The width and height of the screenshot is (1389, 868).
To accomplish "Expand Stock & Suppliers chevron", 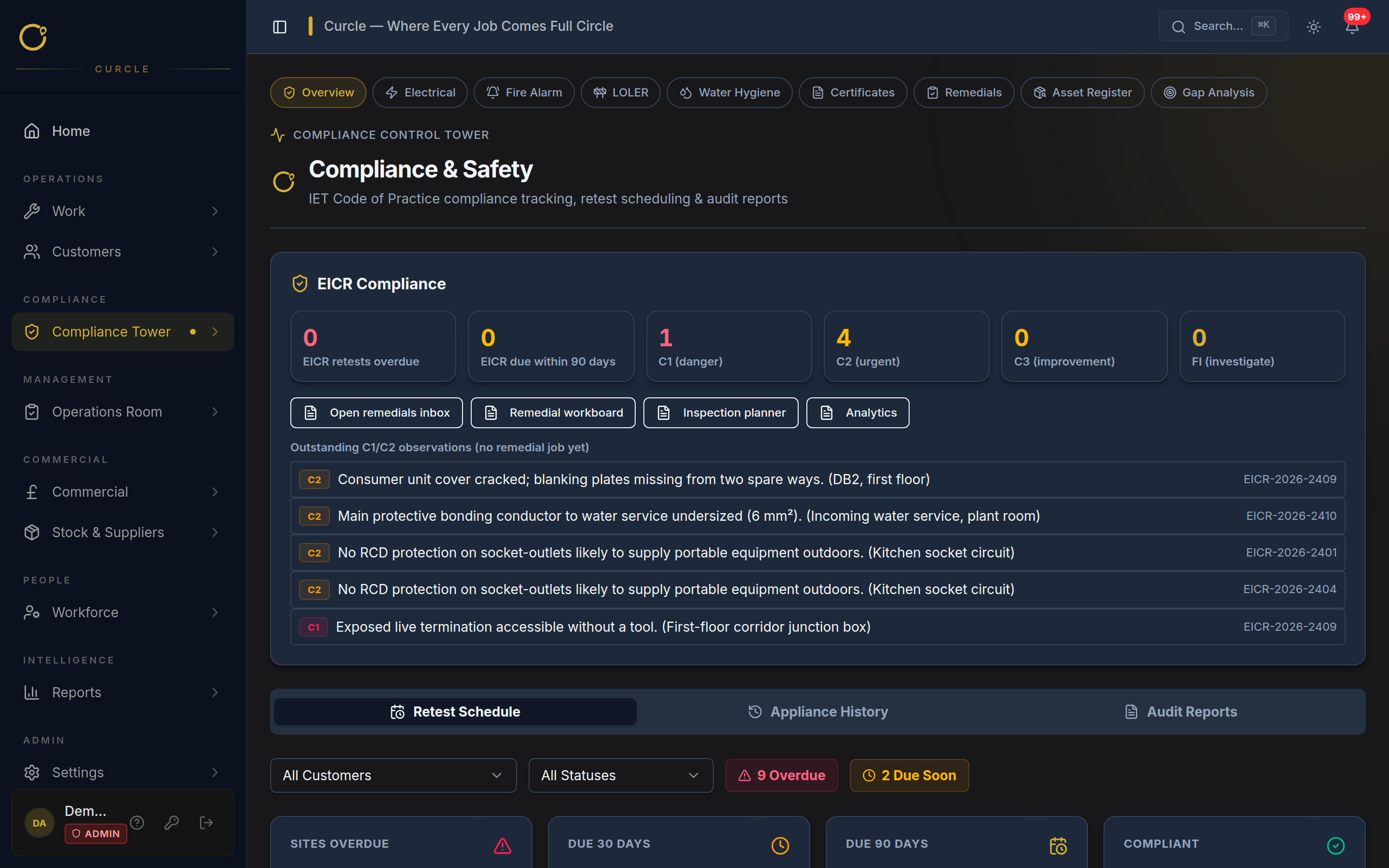I will click(215, 532).
